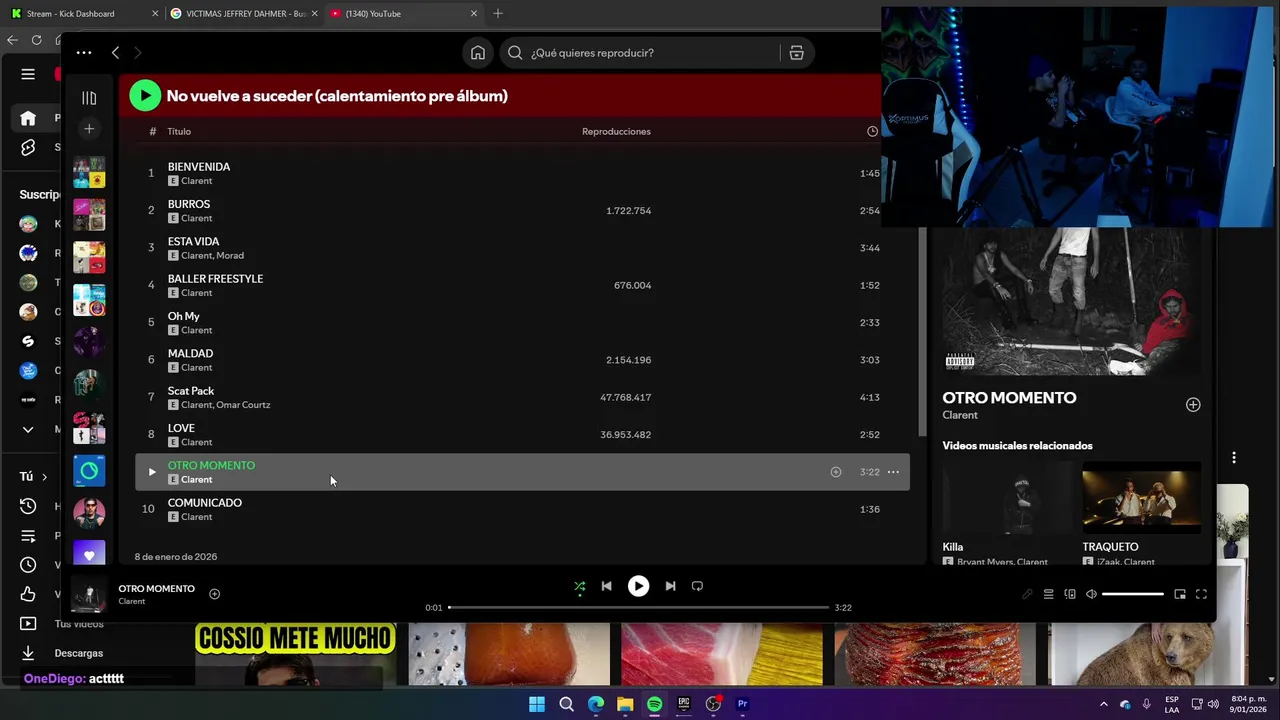1280x720 pixels.
Task: Open a new browser tab
Action: (x=498, y=14)
